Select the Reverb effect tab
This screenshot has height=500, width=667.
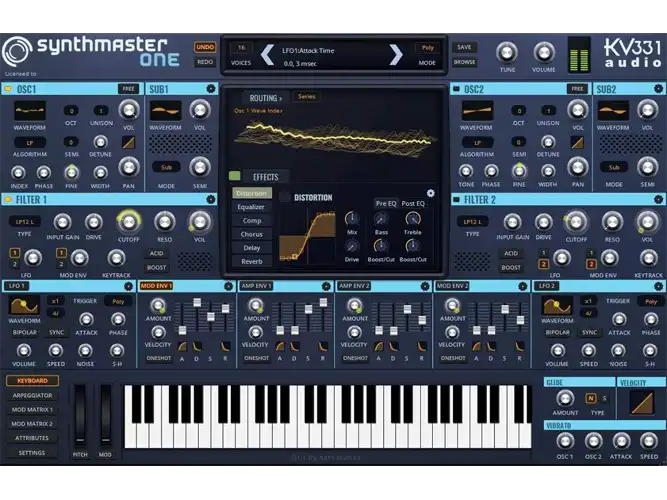tap(251, 261)
